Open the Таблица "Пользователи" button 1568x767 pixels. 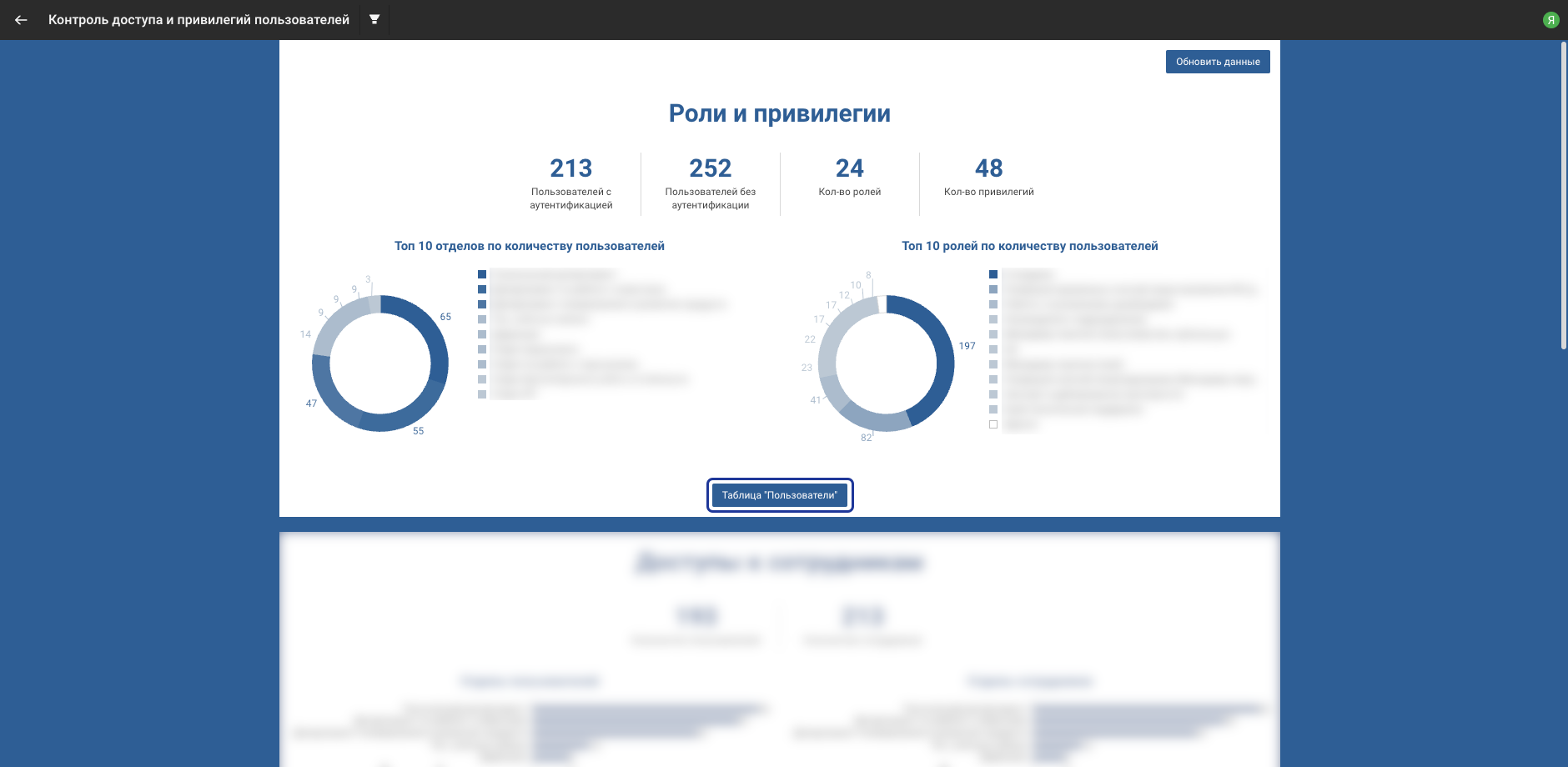tap(779, 495)
